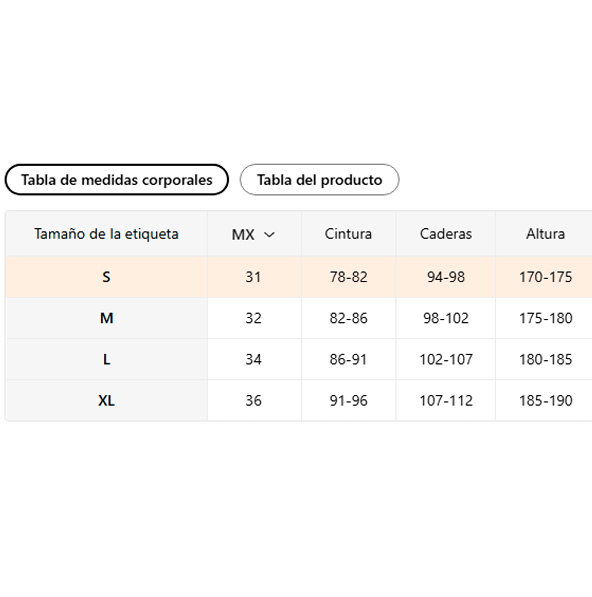This screenshot has height=597, width=592.
Task: Expand the MX size region dropdown
Action: point(253,234)
